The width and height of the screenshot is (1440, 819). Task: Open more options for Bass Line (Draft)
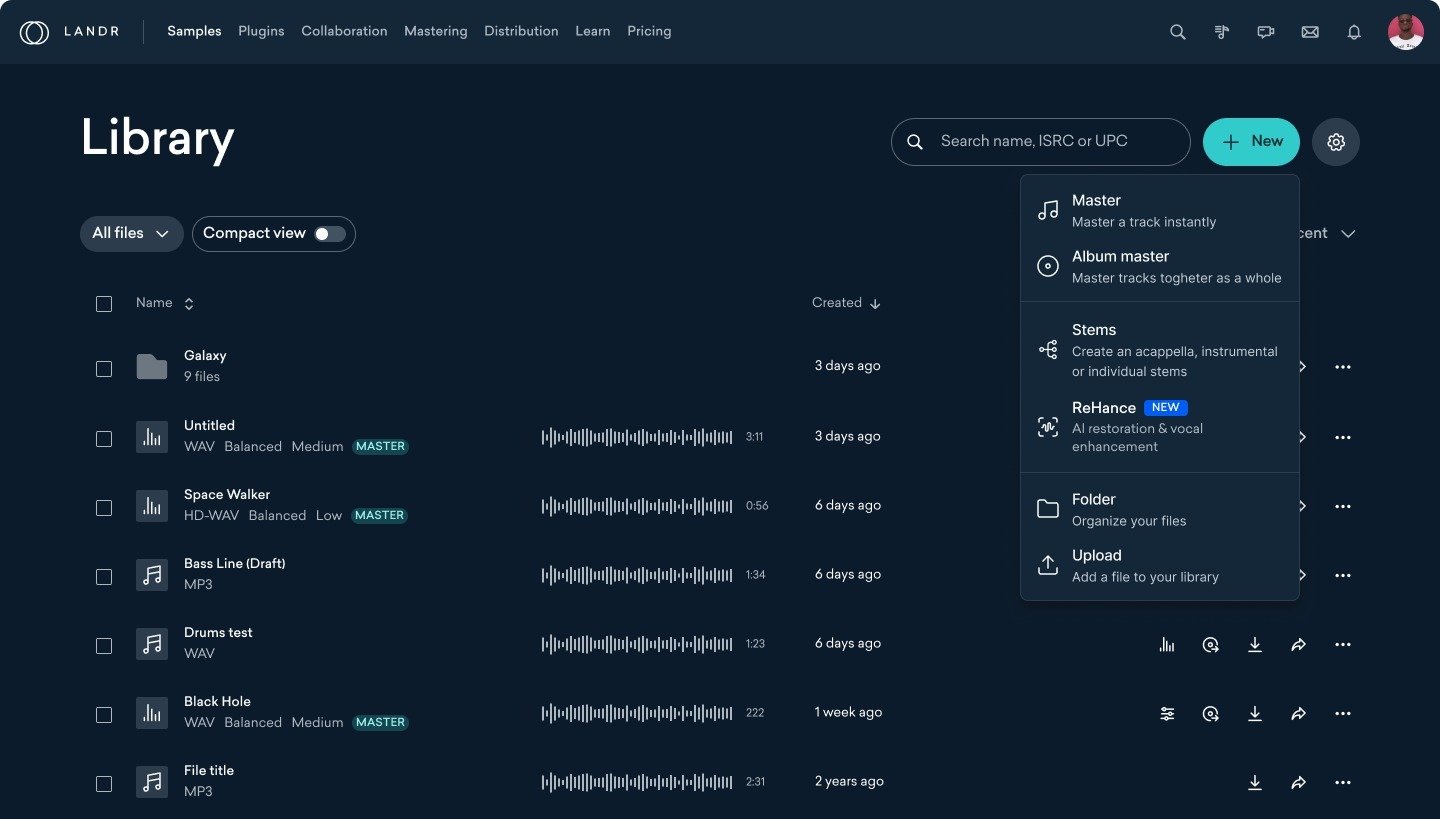click(x=1343, y=576)
